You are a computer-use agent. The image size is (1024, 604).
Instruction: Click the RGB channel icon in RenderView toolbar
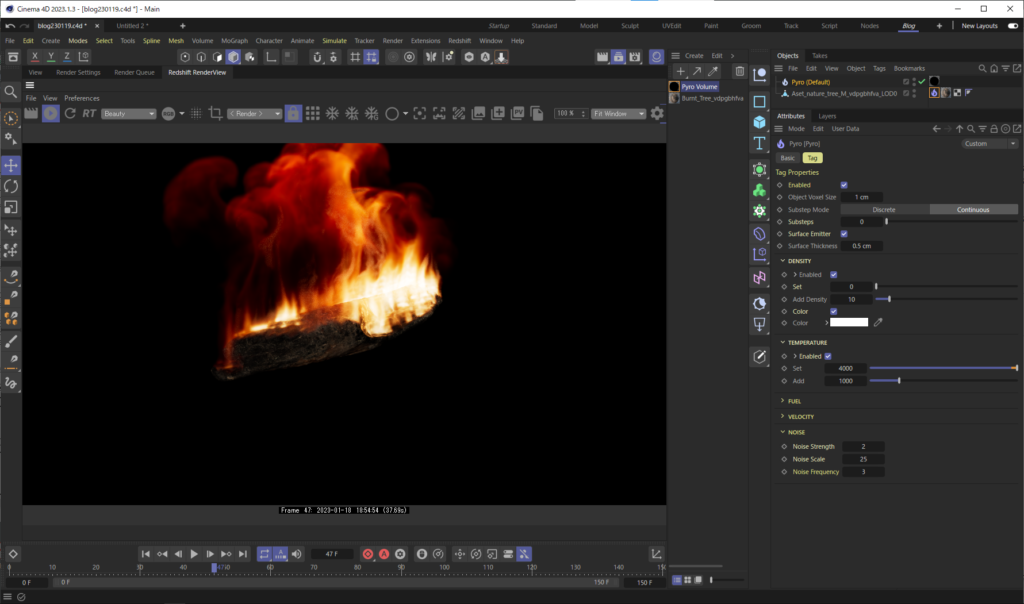click(x=167, y=113)
